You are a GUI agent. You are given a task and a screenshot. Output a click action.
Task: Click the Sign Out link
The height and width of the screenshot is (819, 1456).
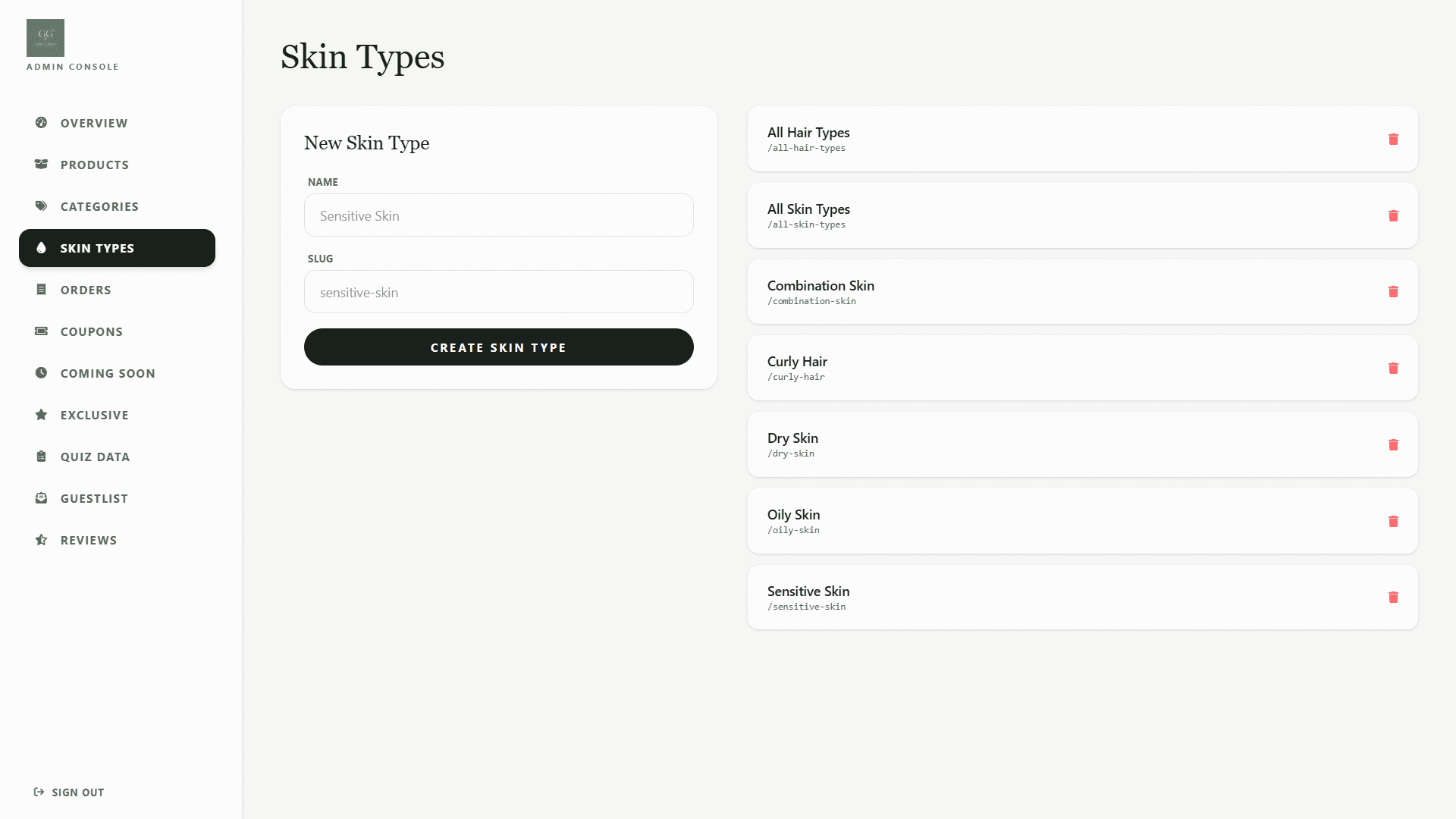(x=69, y=792)
